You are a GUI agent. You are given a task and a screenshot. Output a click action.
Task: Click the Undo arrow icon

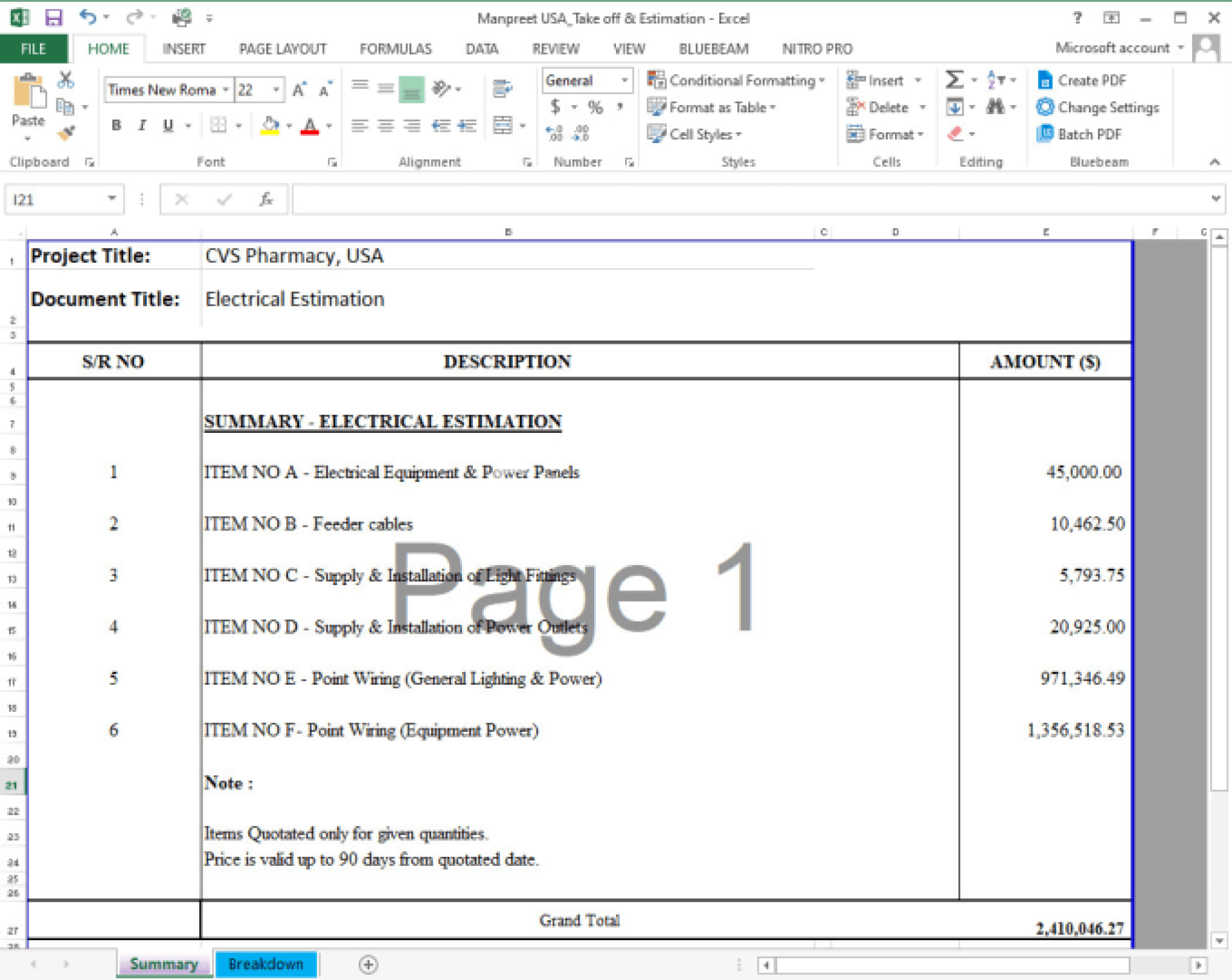coord(87,17)
